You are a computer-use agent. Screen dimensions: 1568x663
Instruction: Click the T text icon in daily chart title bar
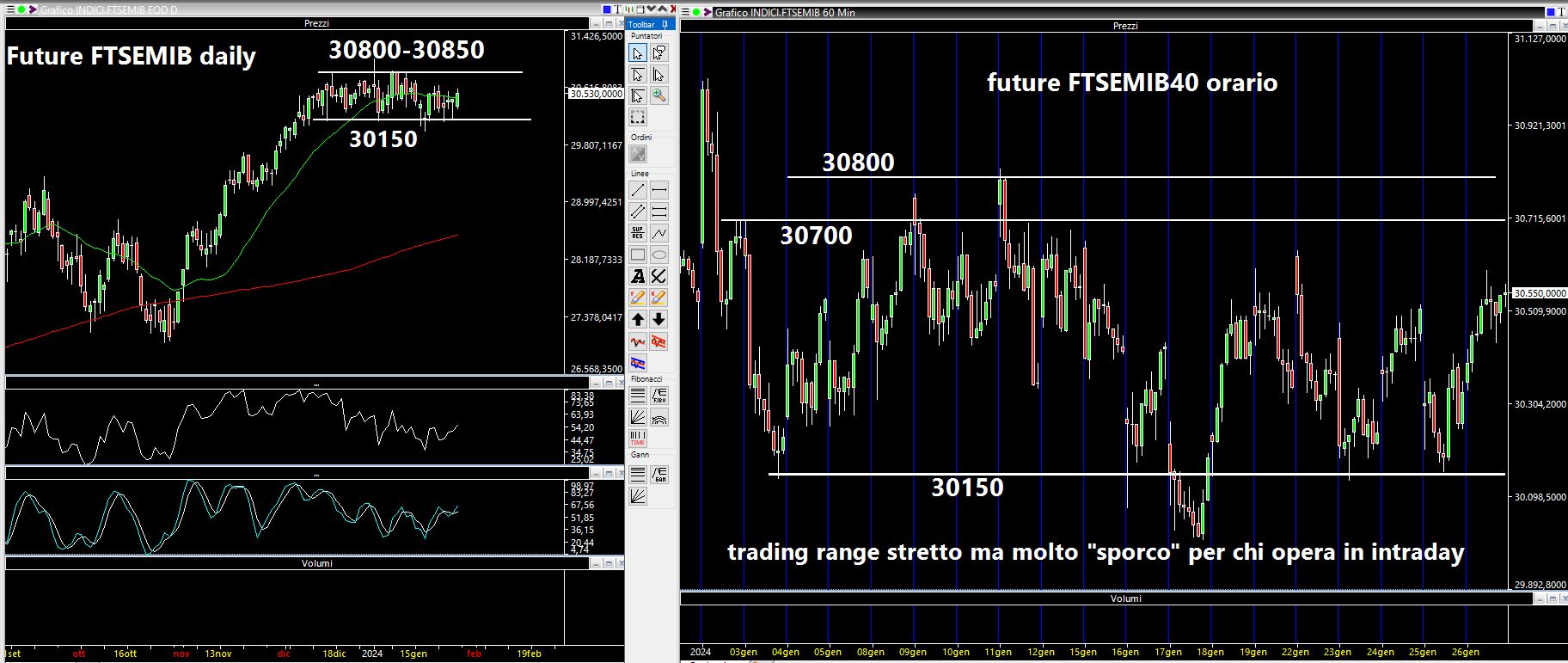click(x=618, y=9)
